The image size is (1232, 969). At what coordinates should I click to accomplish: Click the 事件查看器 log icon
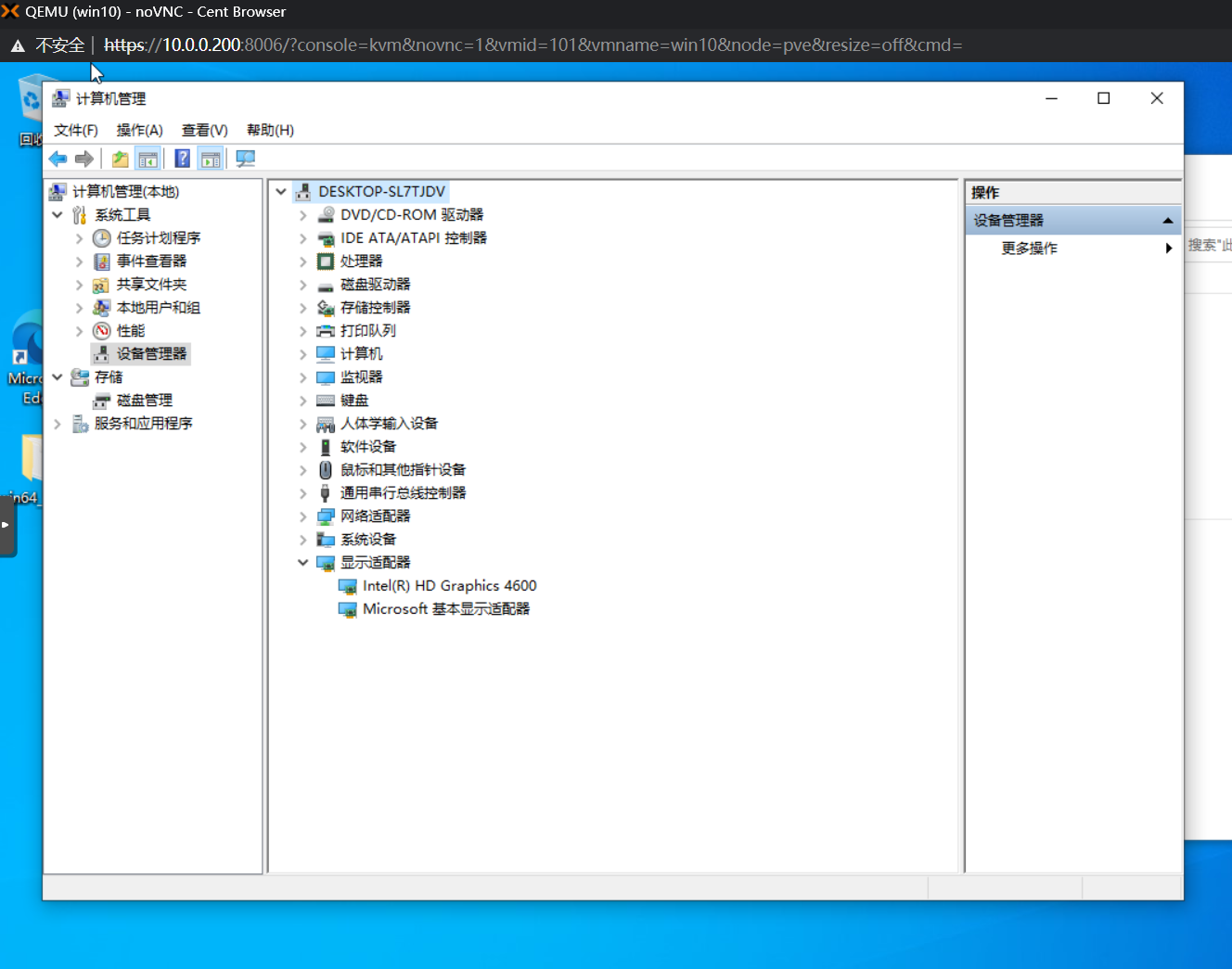coord(102,261)
